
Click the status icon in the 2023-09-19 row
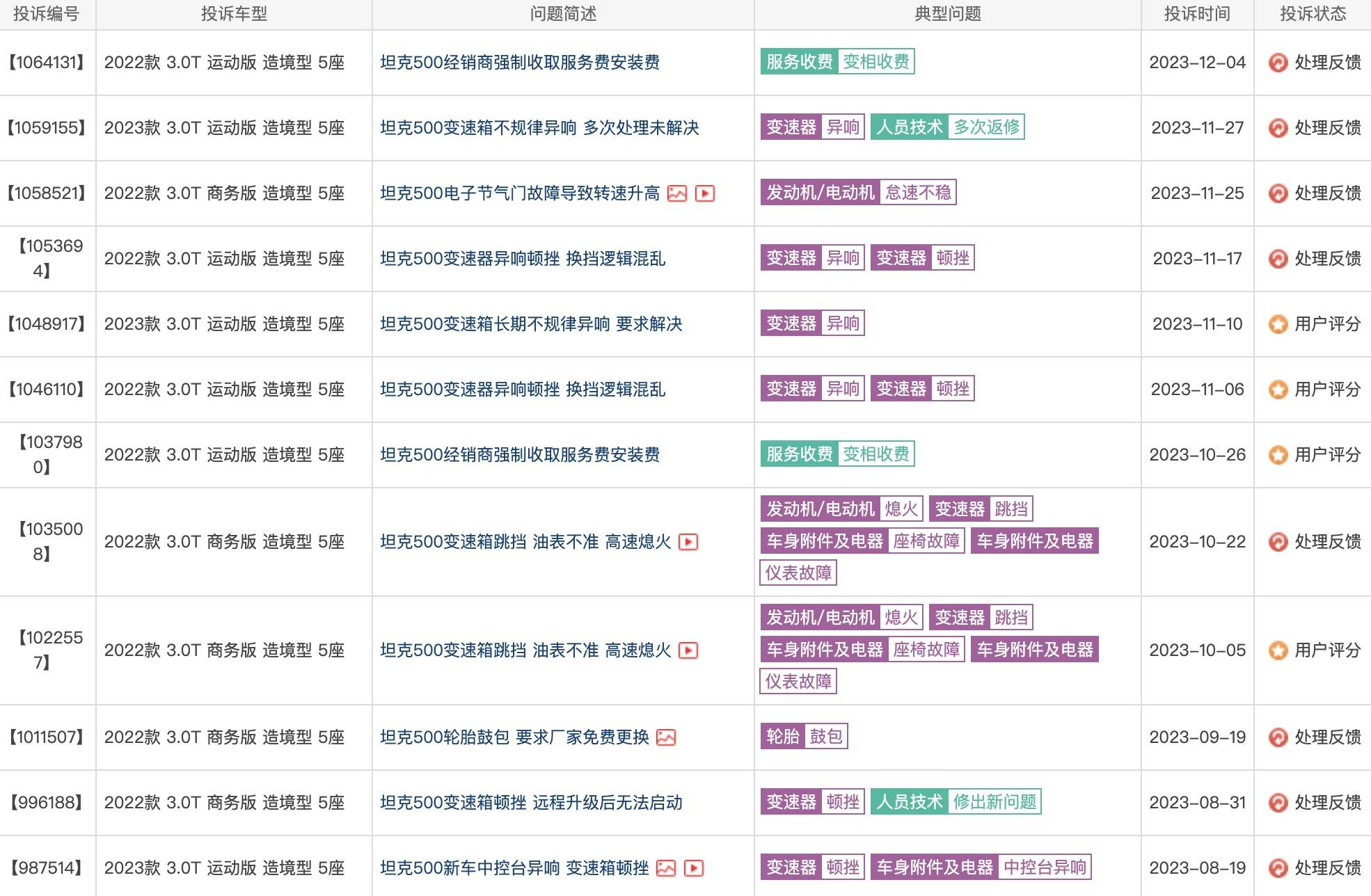click(1278, 737)
